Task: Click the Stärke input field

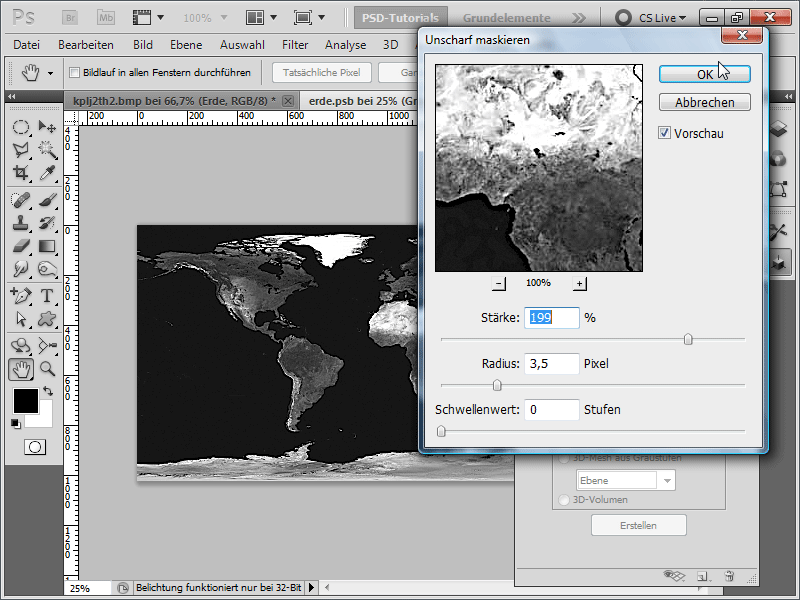Action: tap(552, 318)
